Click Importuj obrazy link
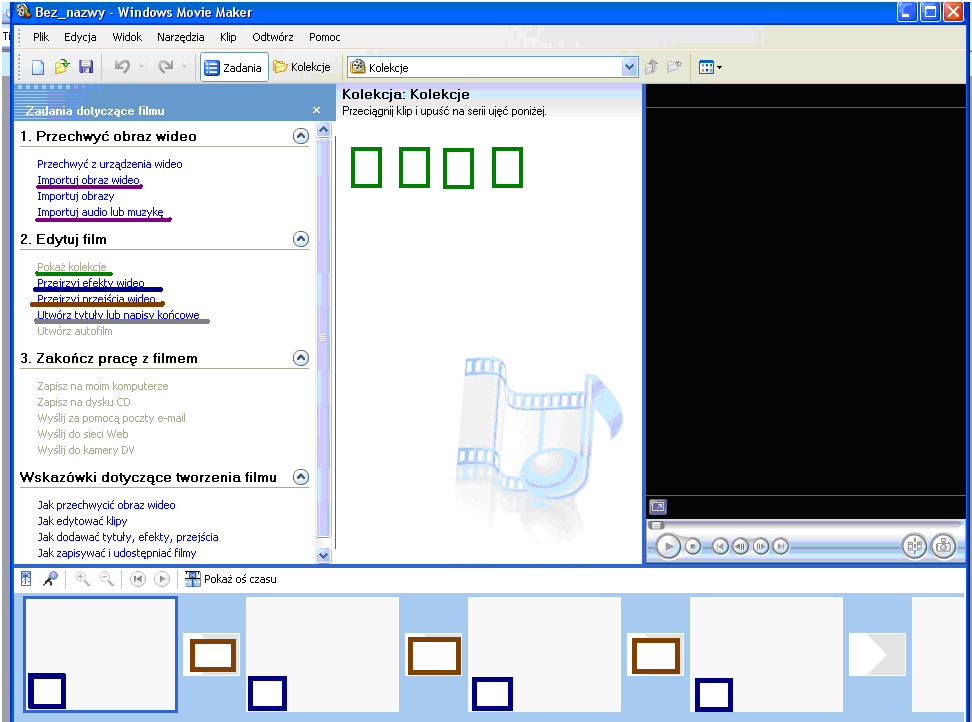972x722 pixels. (x=76, y=196)
